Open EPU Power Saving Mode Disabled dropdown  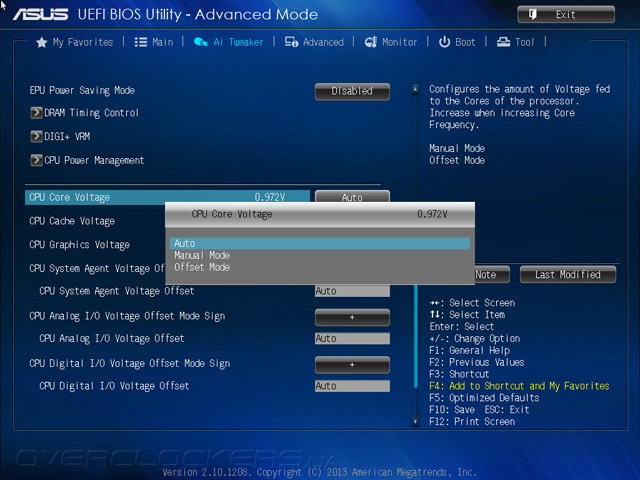pos(352,91)
